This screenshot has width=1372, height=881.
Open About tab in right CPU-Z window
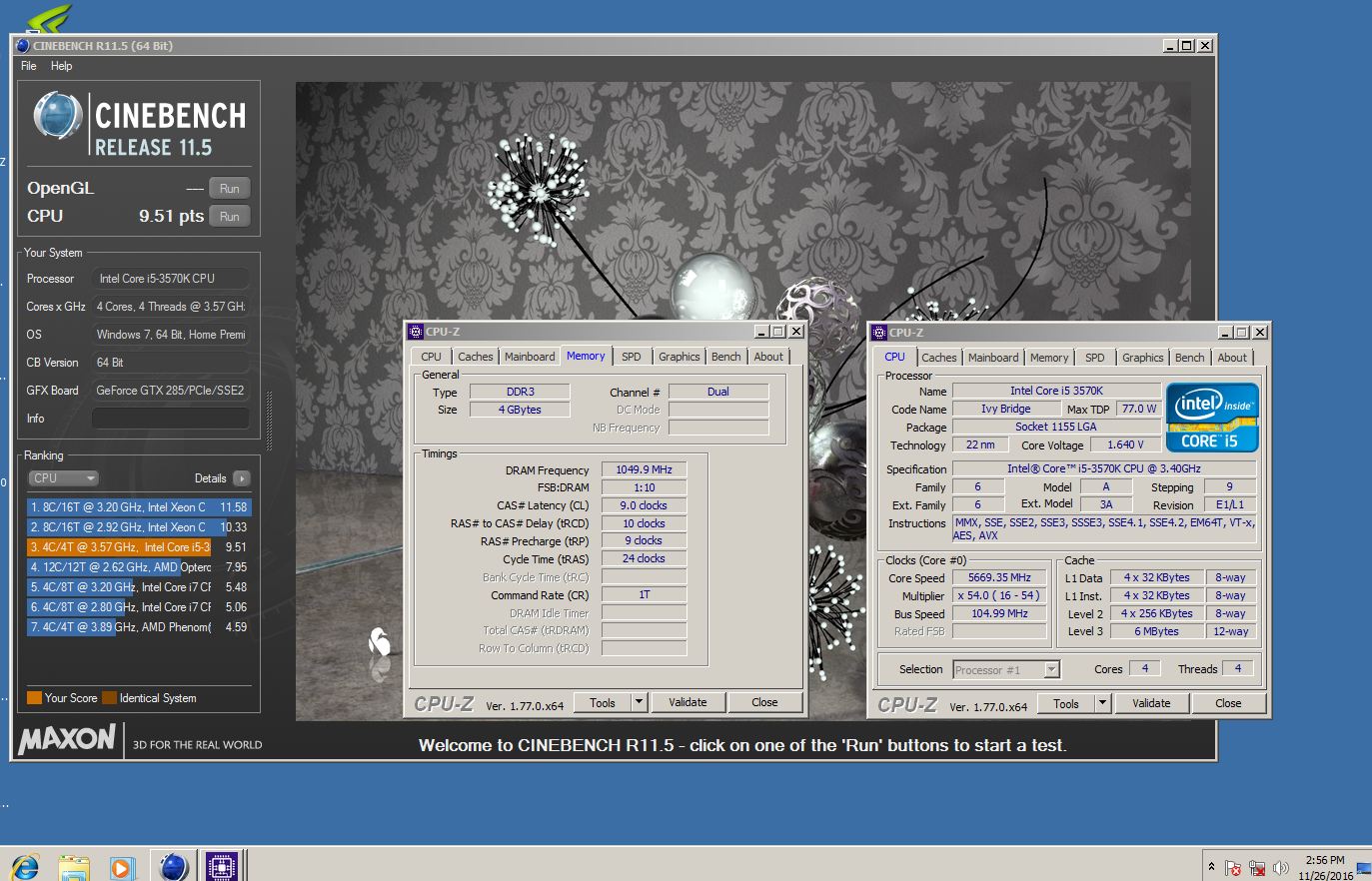[x=1232, y=358]
